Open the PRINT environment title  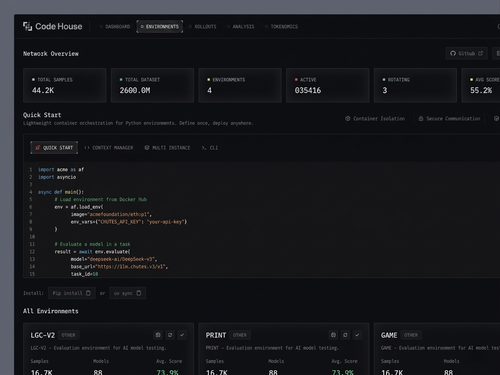[x=216, y=335]
